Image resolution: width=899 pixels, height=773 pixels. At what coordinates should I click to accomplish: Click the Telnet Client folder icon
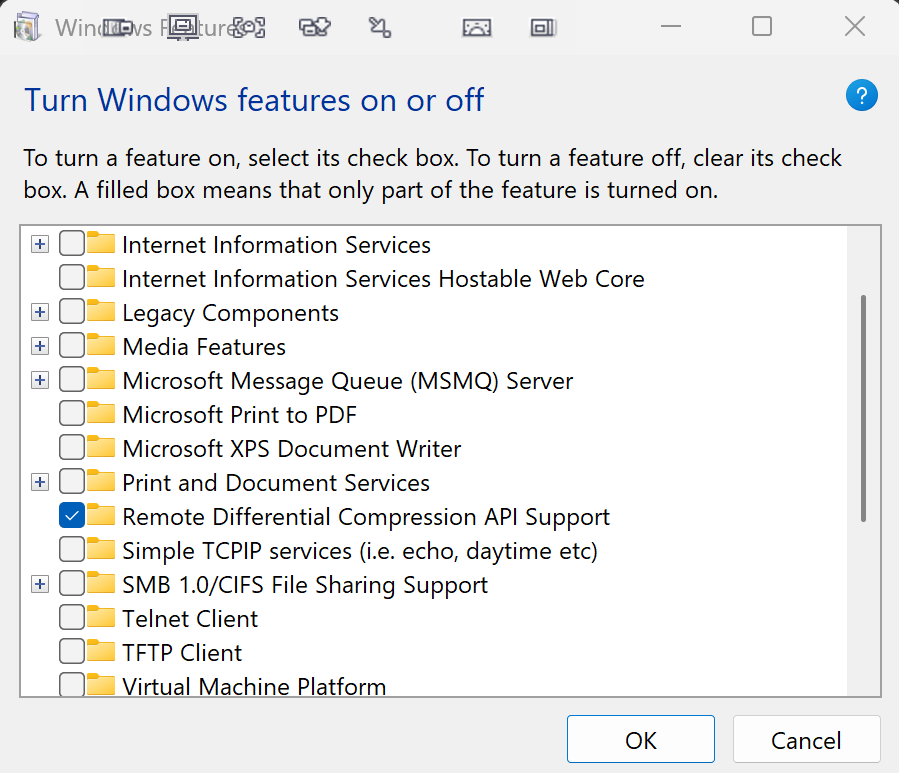(x=101, y=618)
